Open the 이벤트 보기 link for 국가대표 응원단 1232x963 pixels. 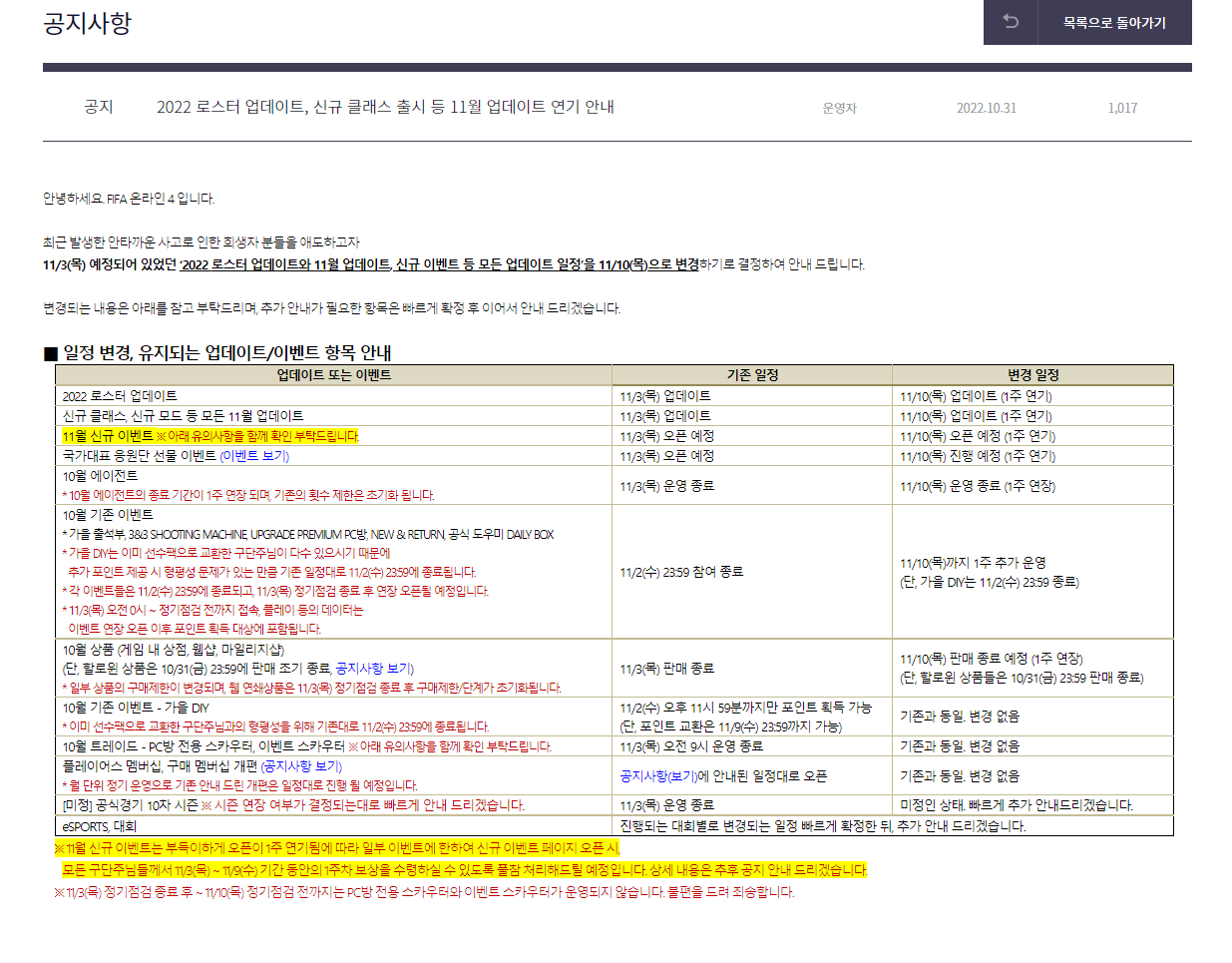click(x=254, y=456)
